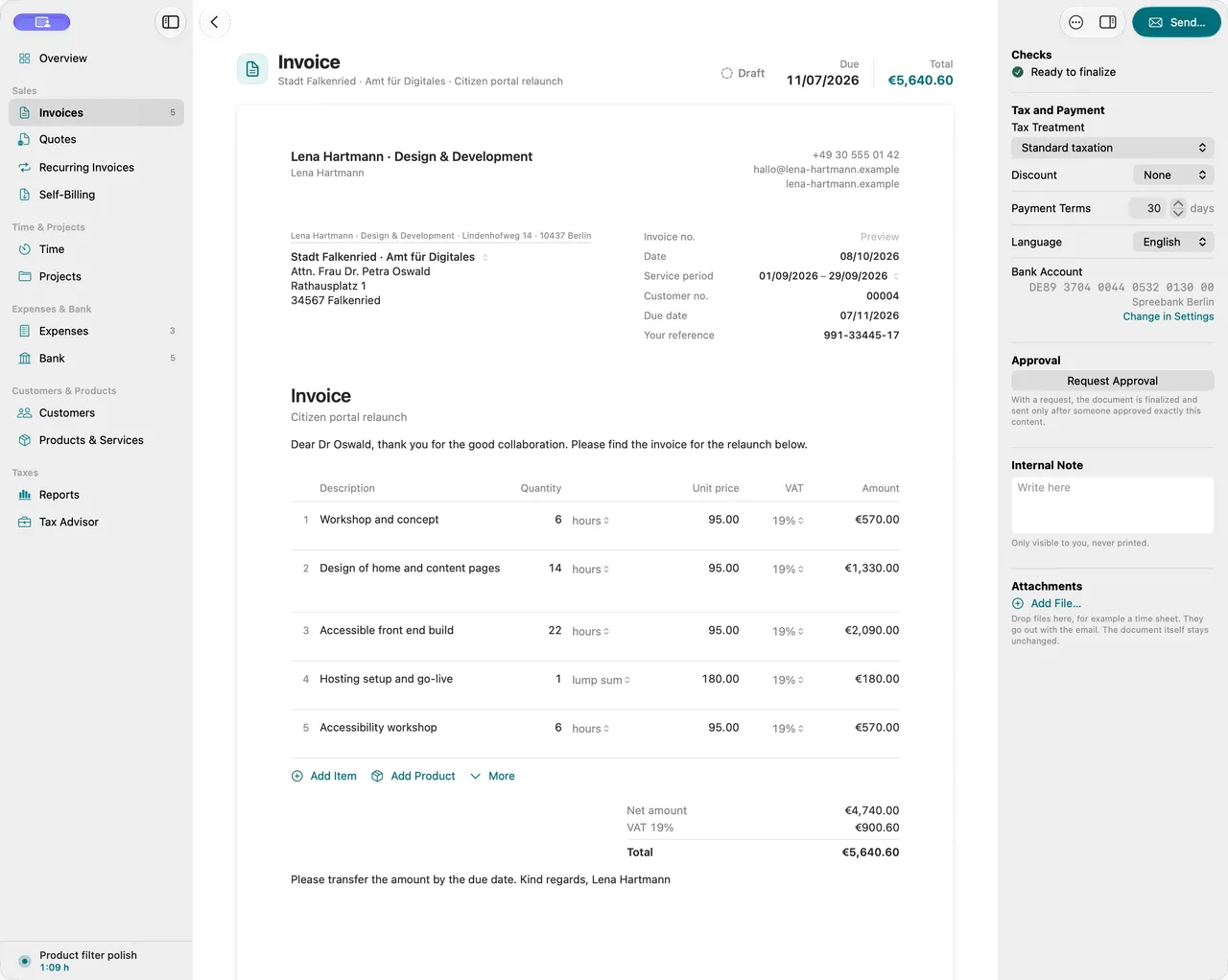Screen dimensions: 1228x980
Task: Toggle the right inspector panel icon
Action: tap(1108, 22)
